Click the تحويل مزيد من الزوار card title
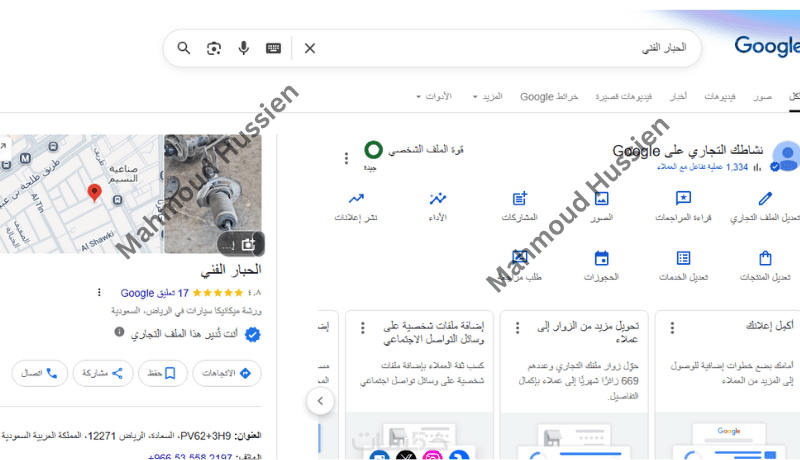 point(588,333)
